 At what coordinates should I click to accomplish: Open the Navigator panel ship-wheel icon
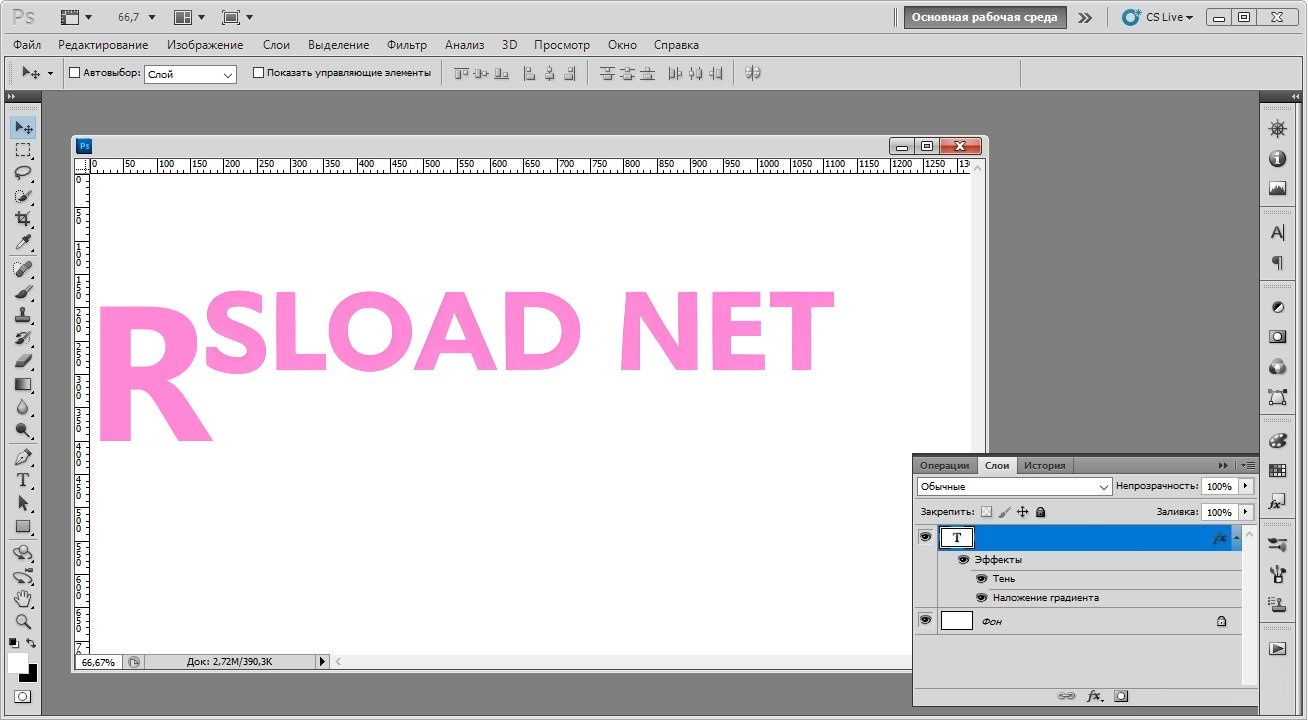[x=1277, y=128]
